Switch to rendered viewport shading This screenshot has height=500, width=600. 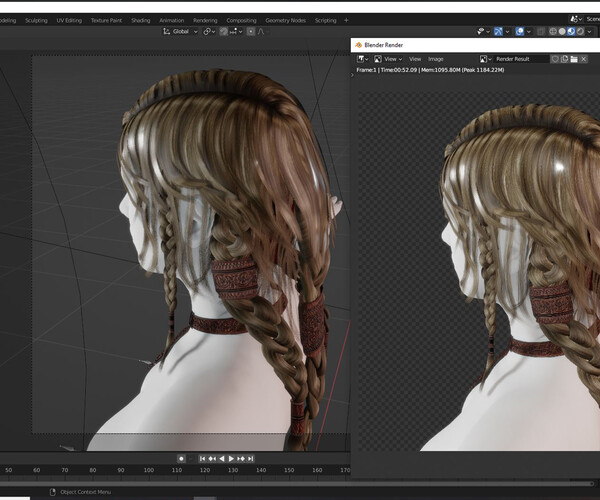coord(580,31)
